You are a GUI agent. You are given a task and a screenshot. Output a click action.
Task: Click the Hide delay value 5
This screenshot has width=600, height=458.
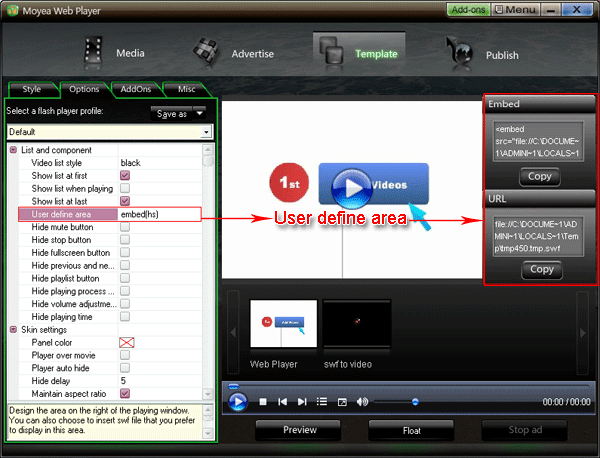click(123, 381)
